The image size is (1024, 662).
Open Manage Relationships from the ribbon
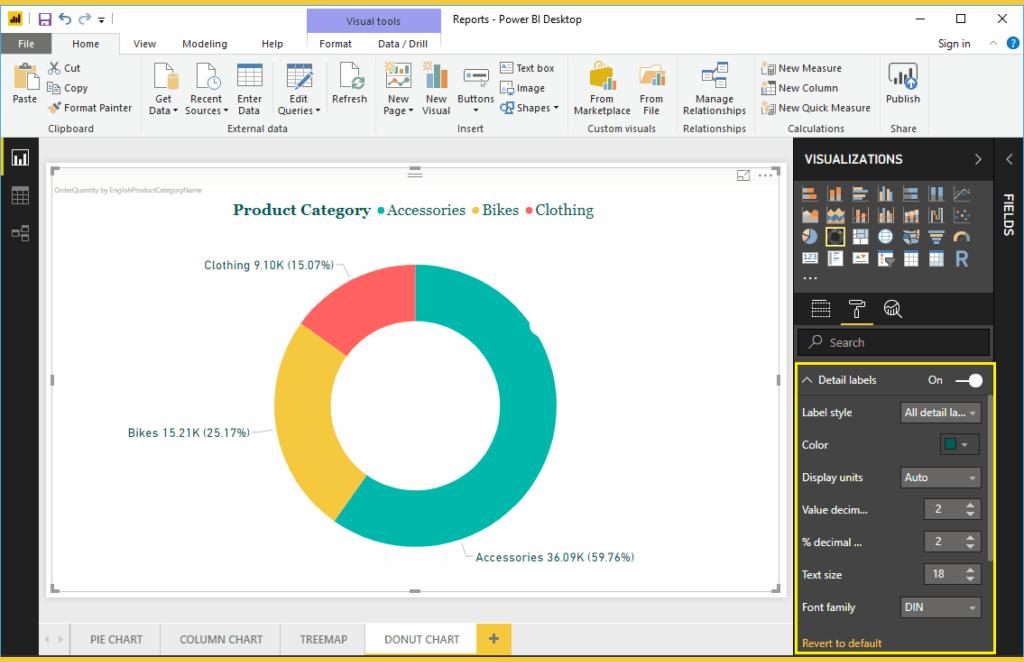(714, 89)
